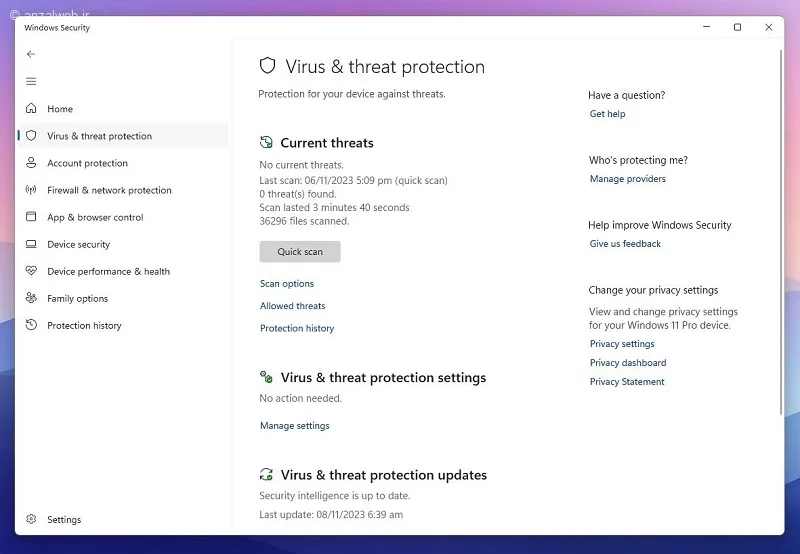Click the Firewall & network antenna icon
This screenshot has height=554, width=800.
31,190
